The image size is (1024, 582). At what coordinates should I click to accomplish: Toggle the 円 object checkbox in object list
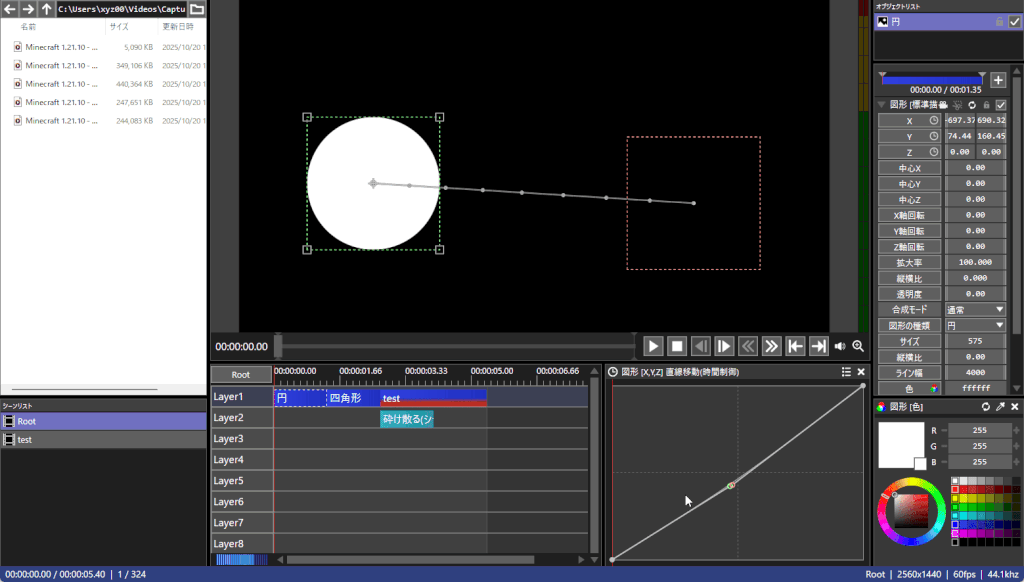click(x=1015, y=22)
